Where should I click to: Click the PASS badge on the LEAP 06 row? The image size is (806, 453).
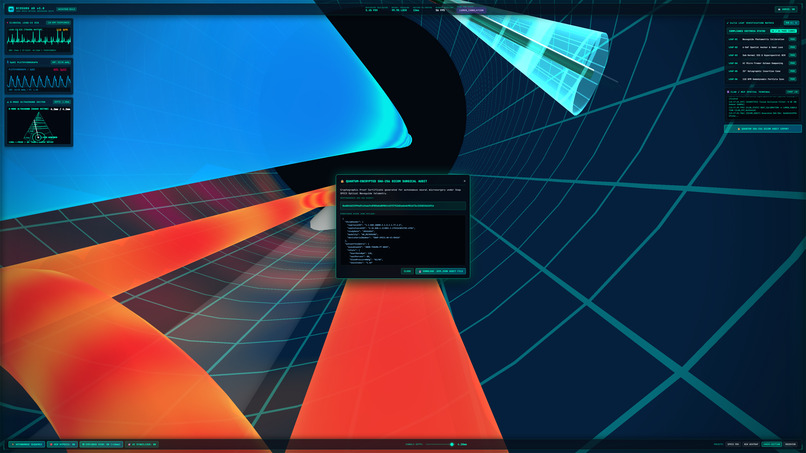(x=792, y=79)
